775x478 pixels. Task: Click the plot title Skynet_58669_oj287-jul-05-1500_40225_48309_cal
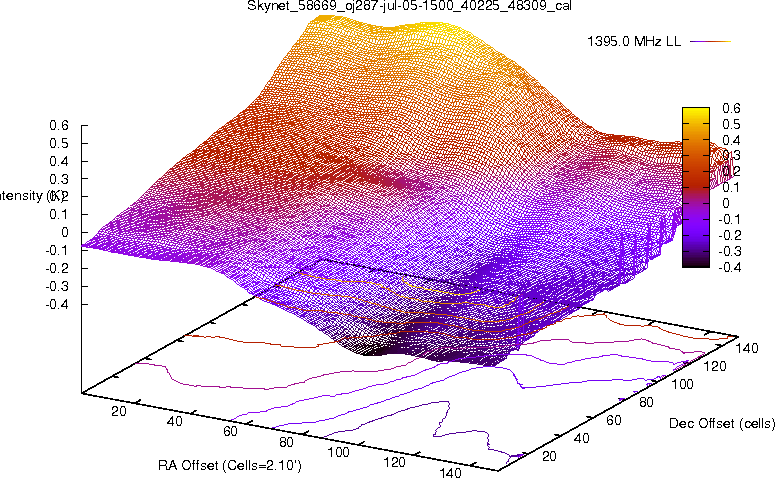409,6
